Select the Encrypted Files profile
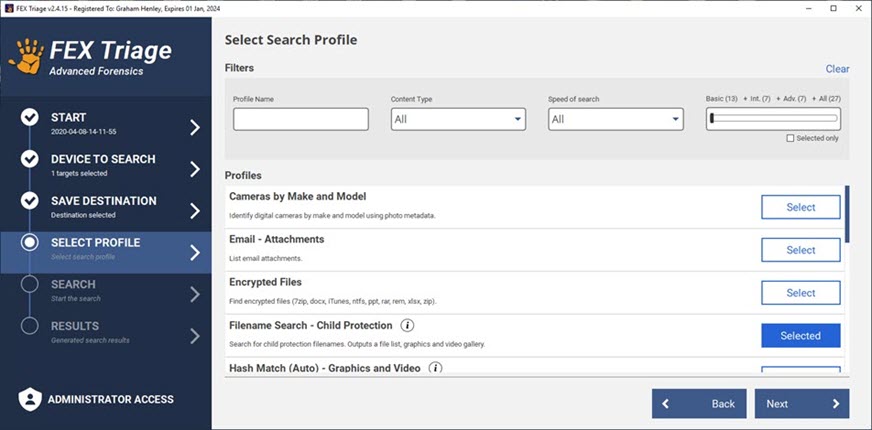 [x=800, y=293]
